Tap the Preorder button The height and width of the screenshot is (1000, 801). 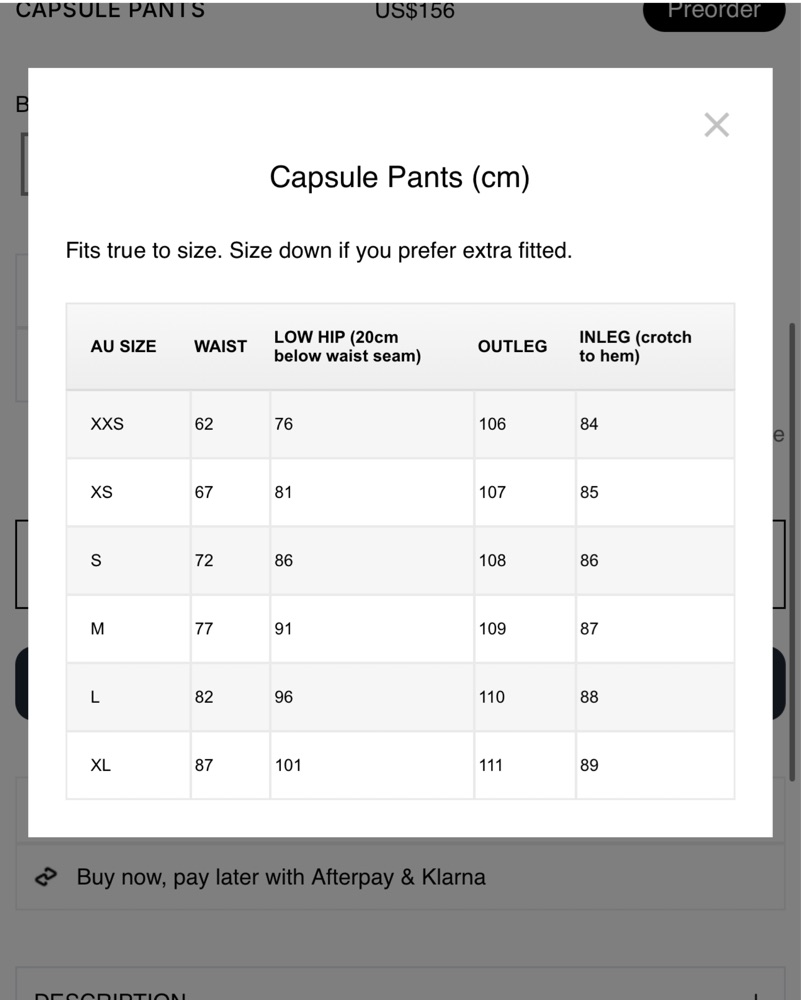(714, 13)
